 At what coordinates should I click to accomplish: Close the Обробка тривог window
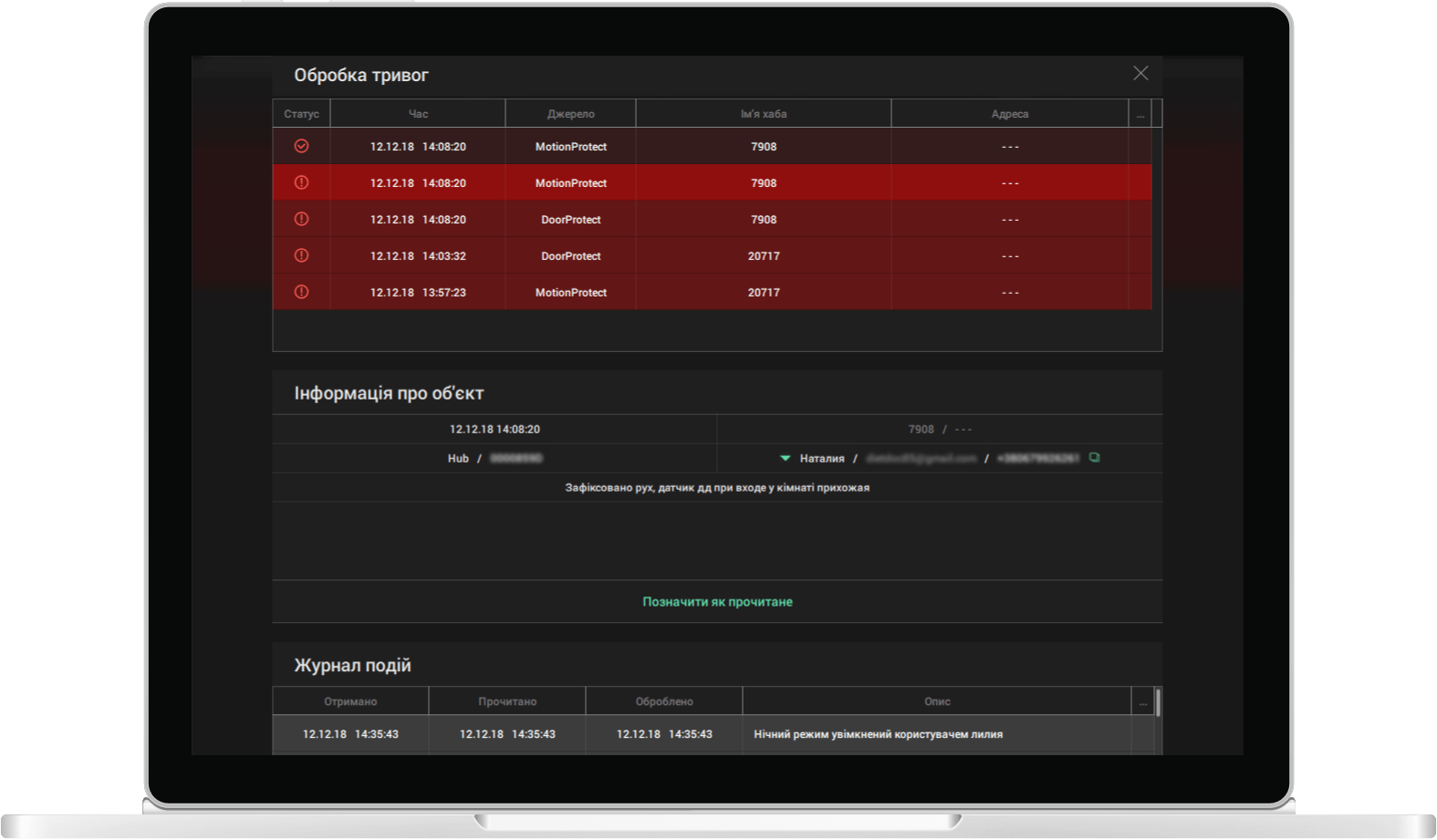pos(1140,73)
